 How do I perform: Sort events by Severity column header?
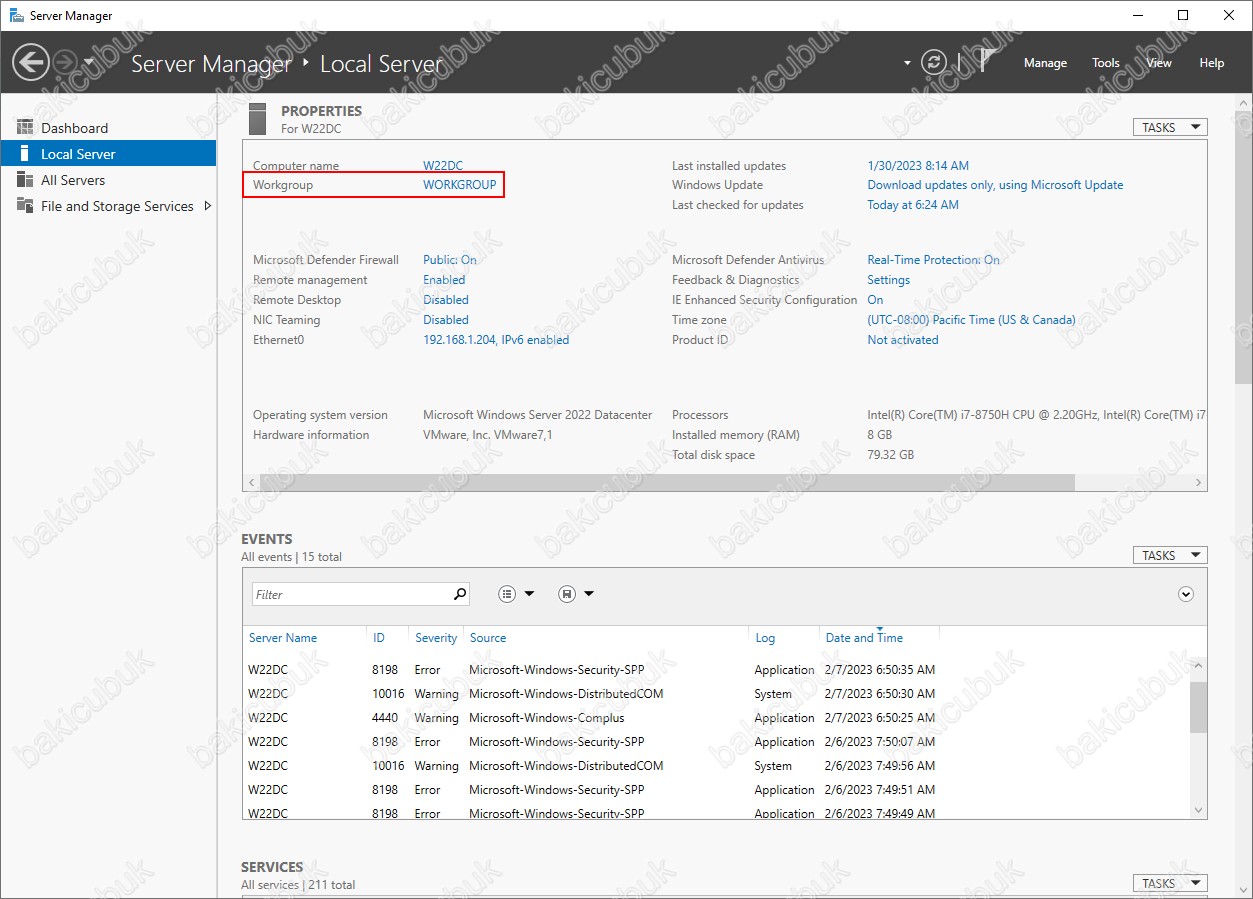pyautogui.click(x=436, y=638)
